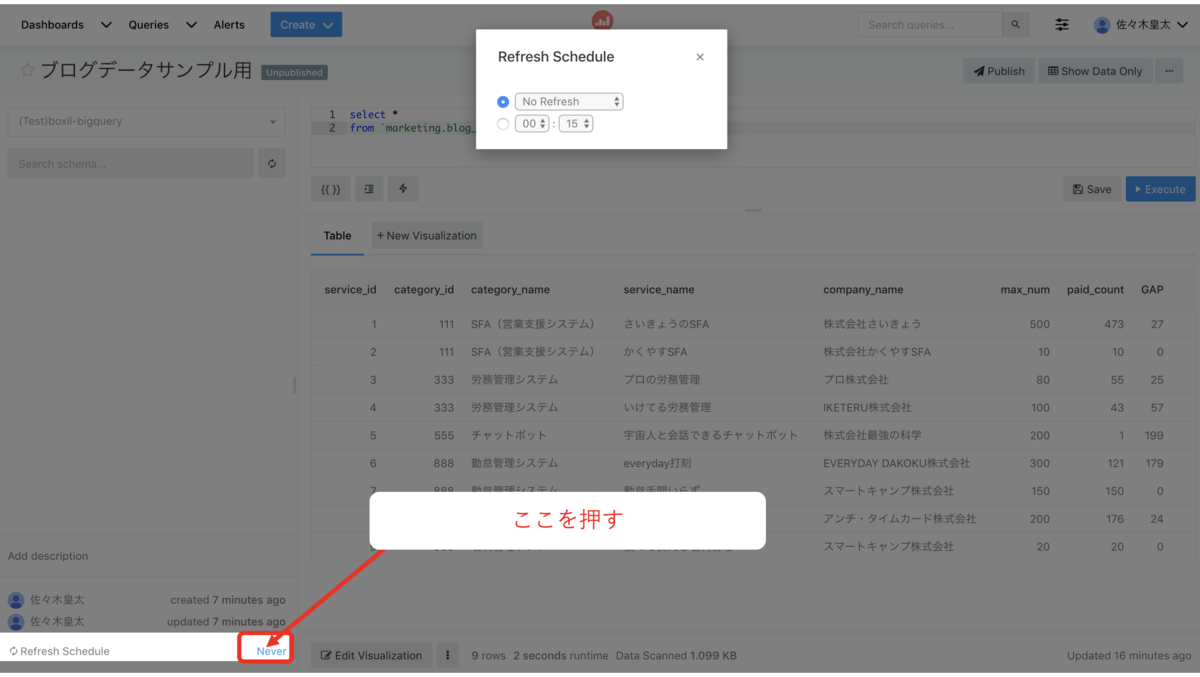
Task: Select the No Refresh radio button
Action: coord(503,100)
